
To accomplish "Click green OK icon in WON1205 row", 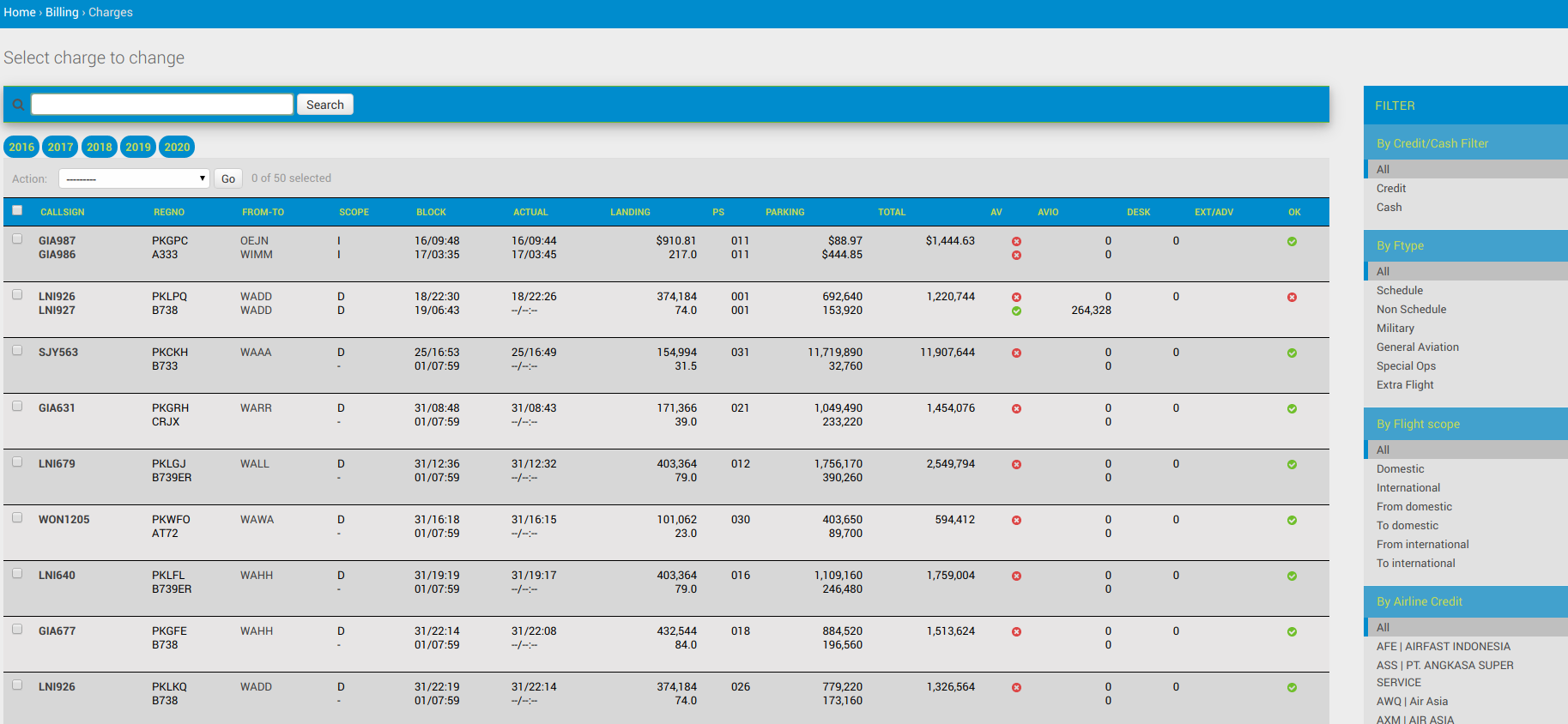I will [1292, 521].
